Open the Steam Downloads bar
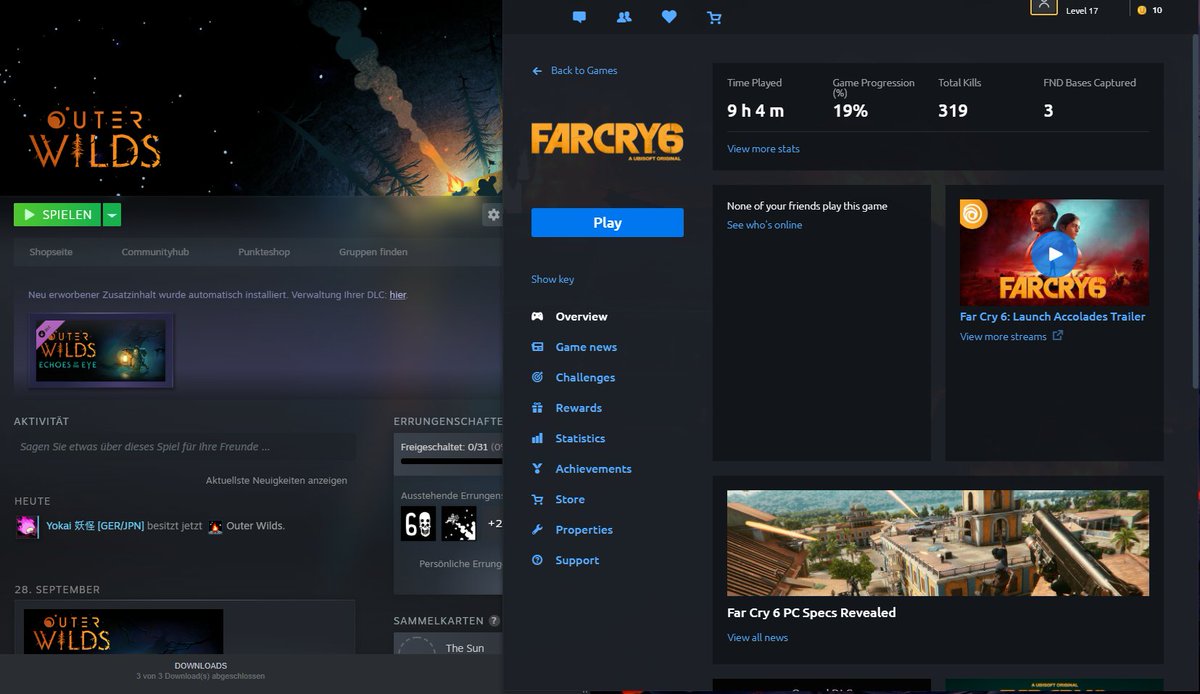Image resolution: width=1200 pixels, height=694 pixels. 200,671
